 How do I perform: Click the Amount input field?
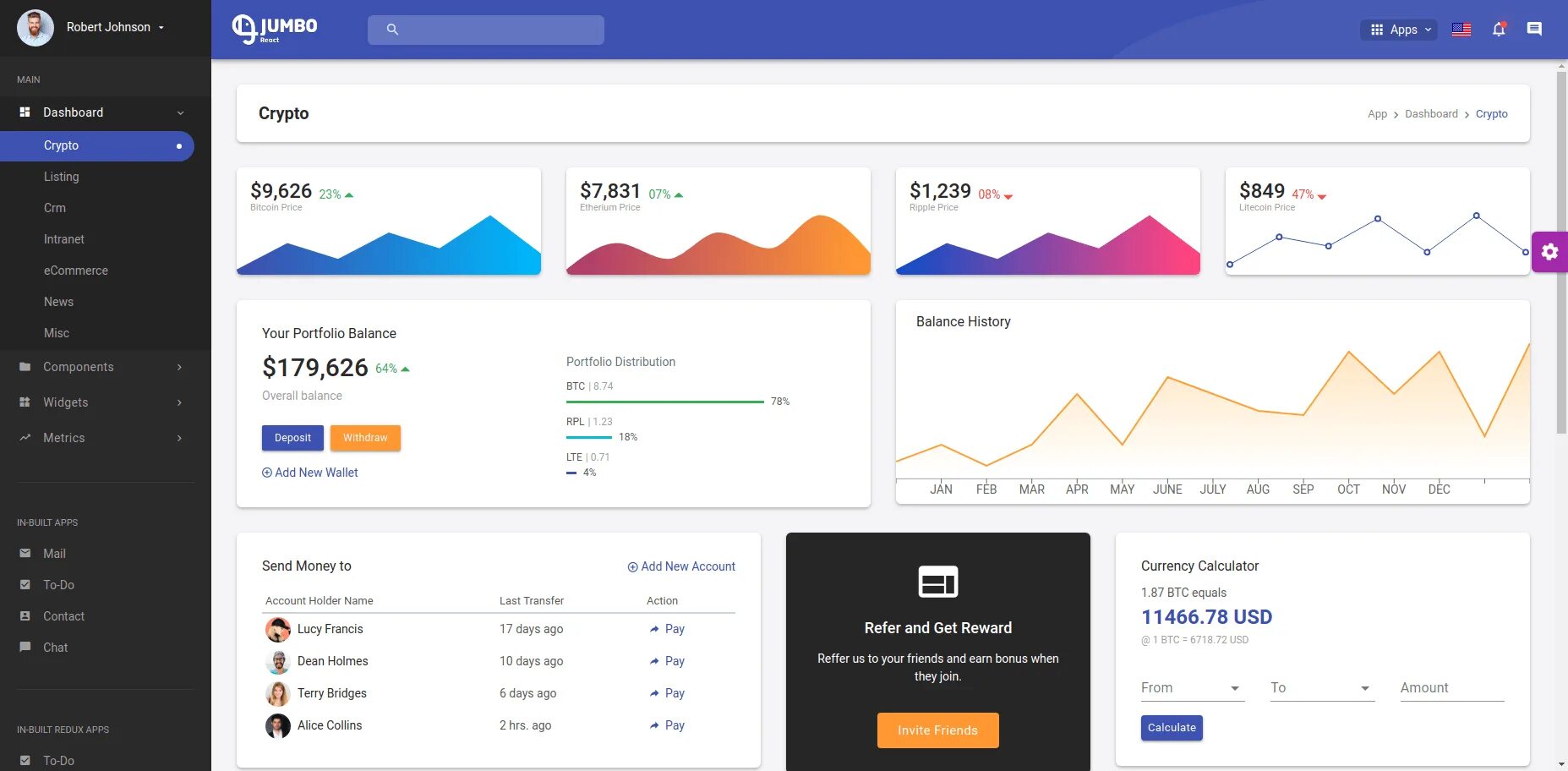click(1452, 688)
